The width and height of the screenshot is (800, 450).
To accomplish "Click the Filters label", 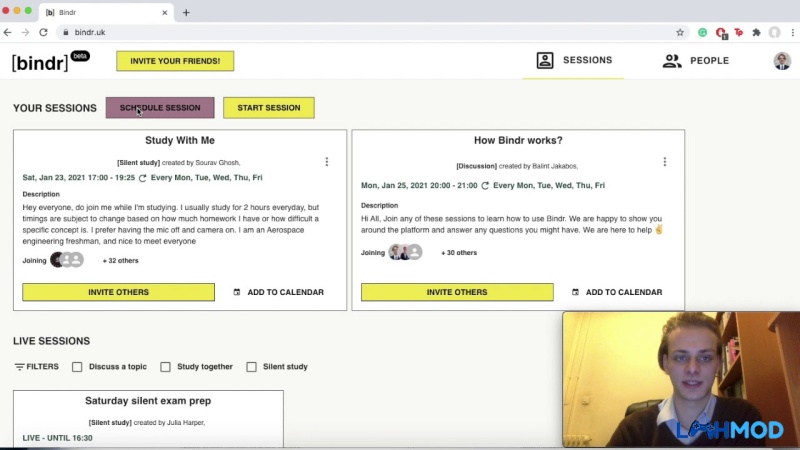I will tap(42, 366).
